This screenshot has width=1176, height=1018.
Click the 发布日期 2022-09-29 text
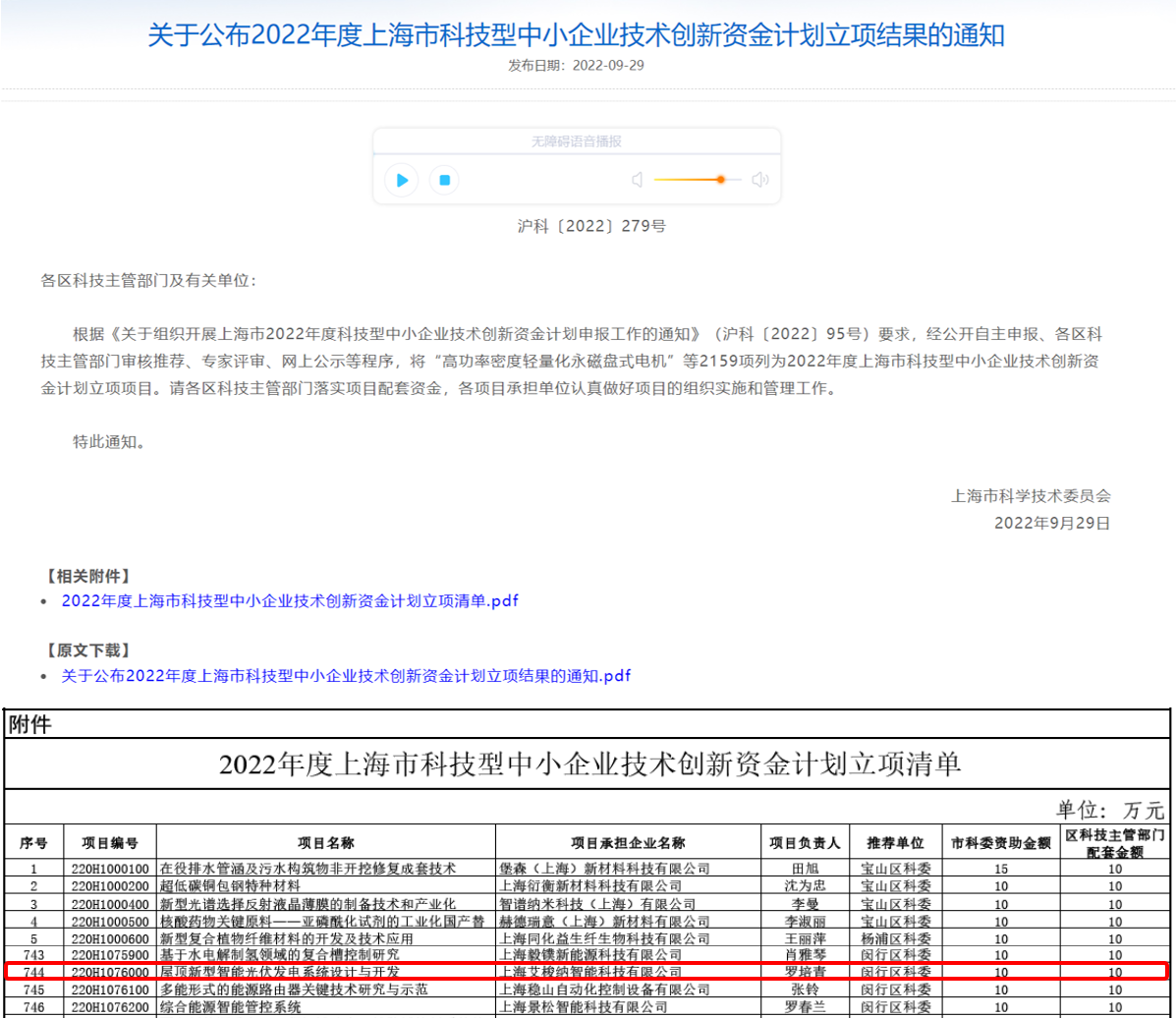point(576,66)
